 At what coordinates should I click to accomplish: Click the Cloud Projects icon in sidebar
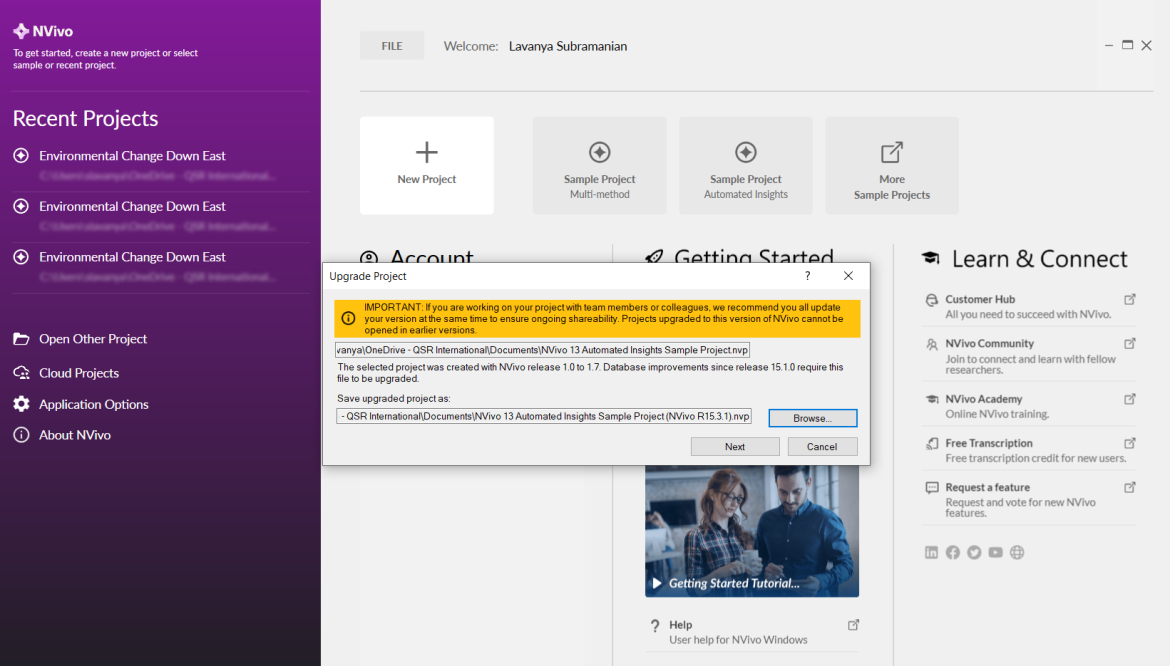pyautogui.click(x=21, y=373)
